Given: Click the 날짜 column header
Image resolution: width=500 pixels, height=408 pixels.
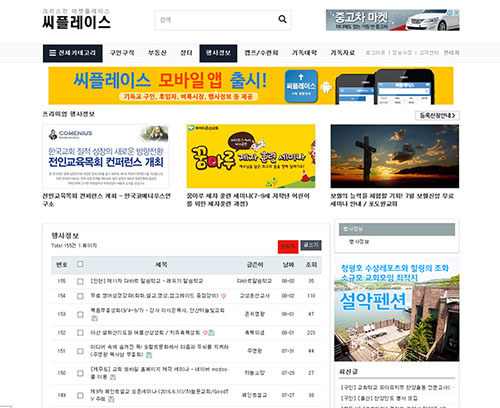Looking at the screenshot, I should 288,265.
